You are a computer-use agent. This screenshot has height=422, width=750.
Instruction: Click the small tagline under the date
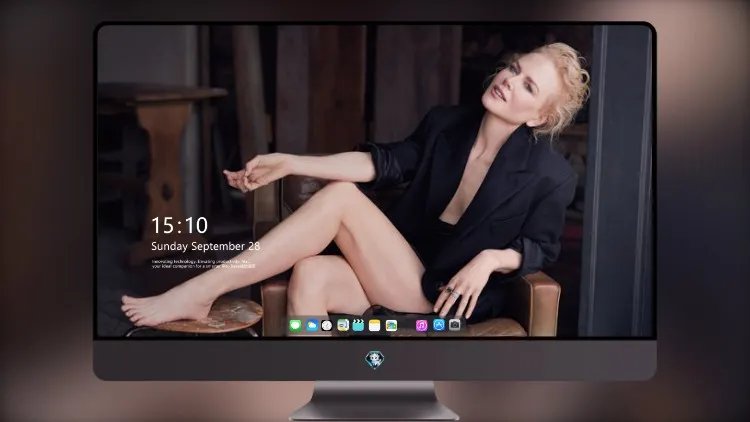(204, 264)
